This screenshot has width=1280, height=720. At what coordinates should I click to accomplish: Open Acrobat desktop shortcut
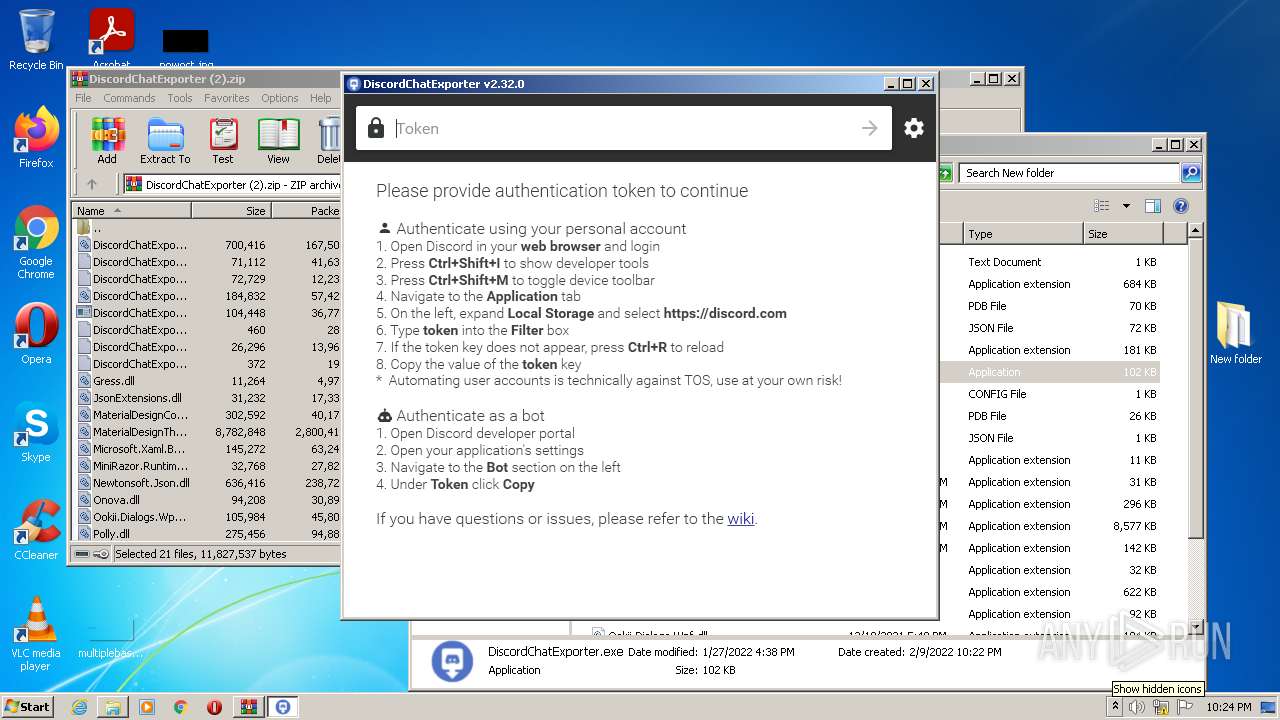[111, 40]
